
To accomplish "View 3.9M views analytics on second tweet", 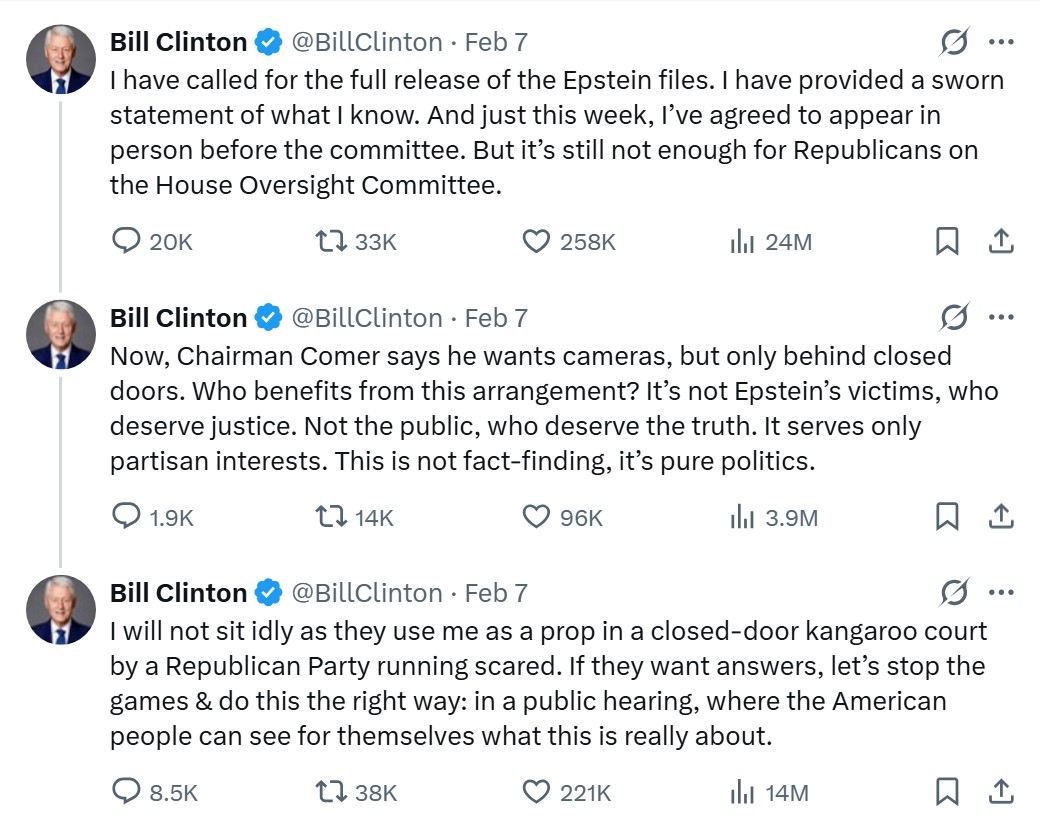I will pos(741,517).
